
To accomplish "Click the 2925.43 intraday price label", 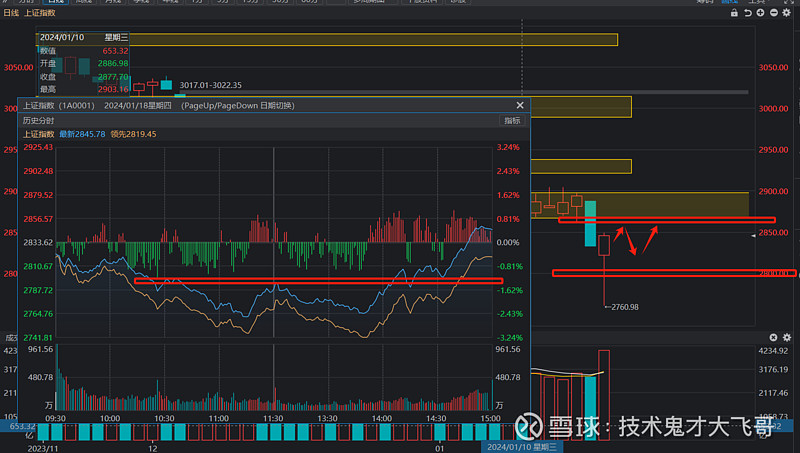I will coord(38,147).
